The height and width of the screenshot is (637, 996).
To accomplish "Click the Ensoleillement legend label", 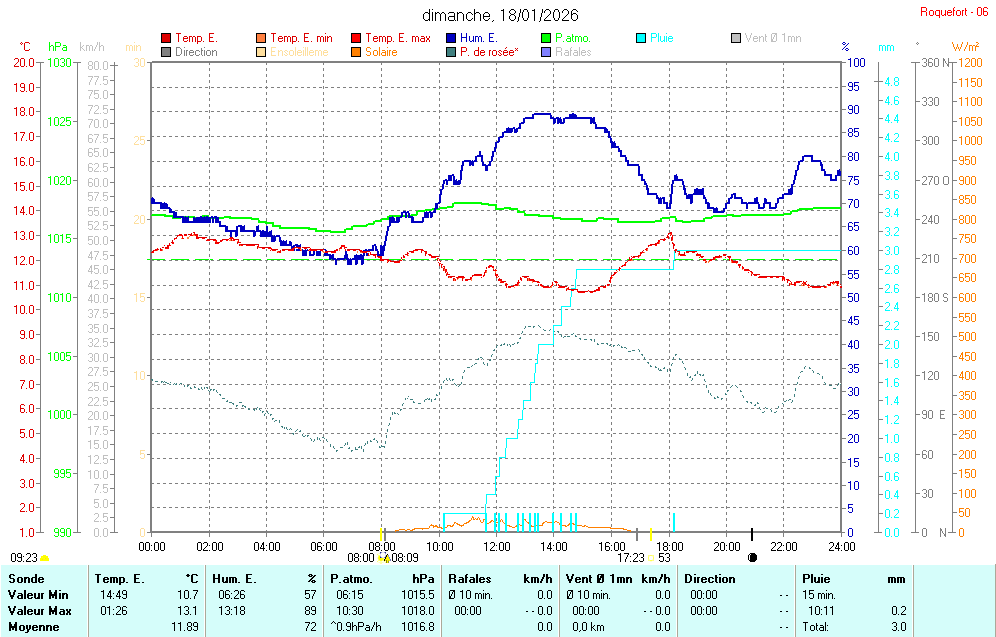I will tap(298, 52).
